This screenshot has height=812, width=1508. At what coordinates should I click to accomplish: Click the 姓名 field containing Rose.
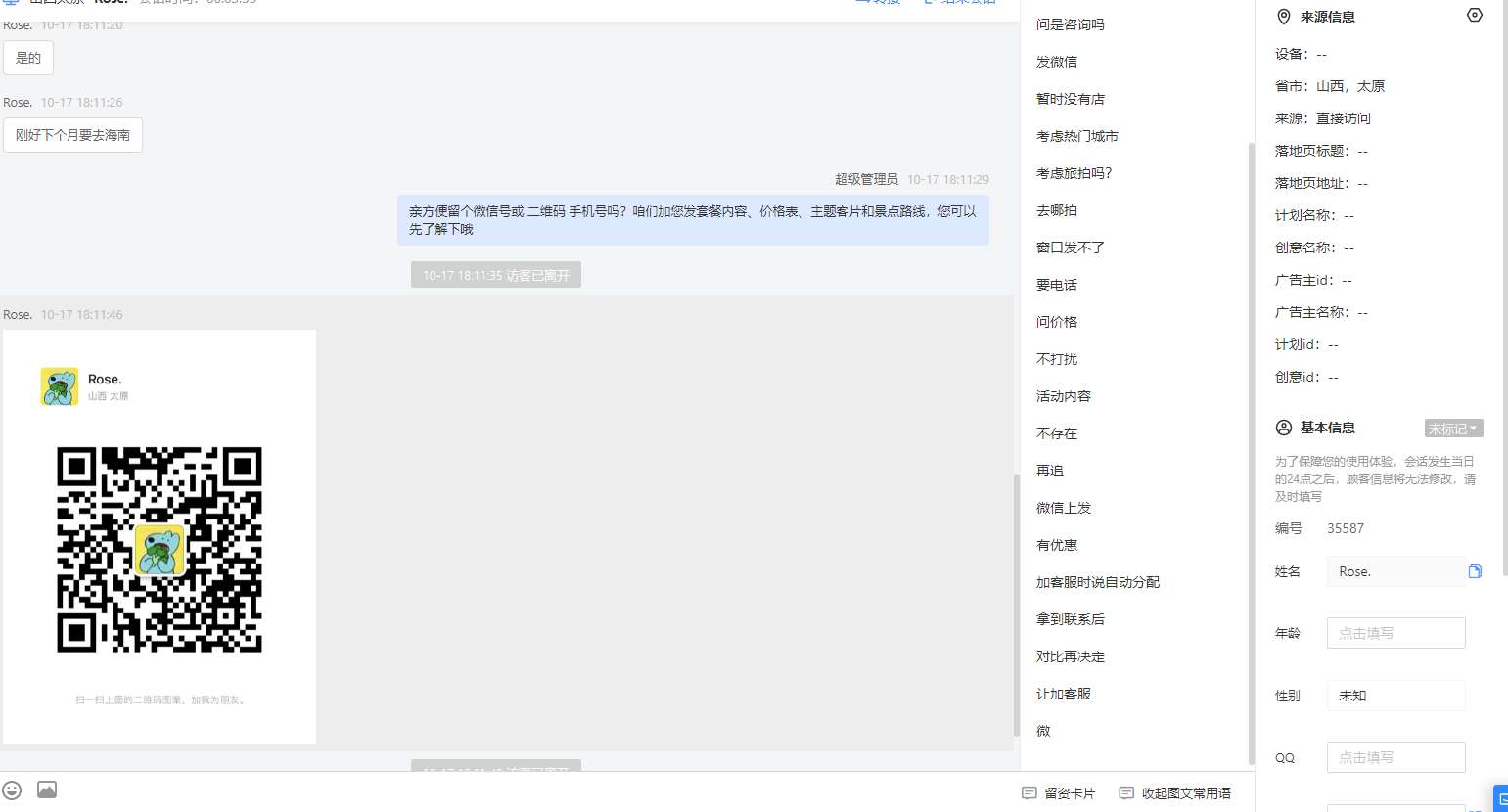point(1395,571)
